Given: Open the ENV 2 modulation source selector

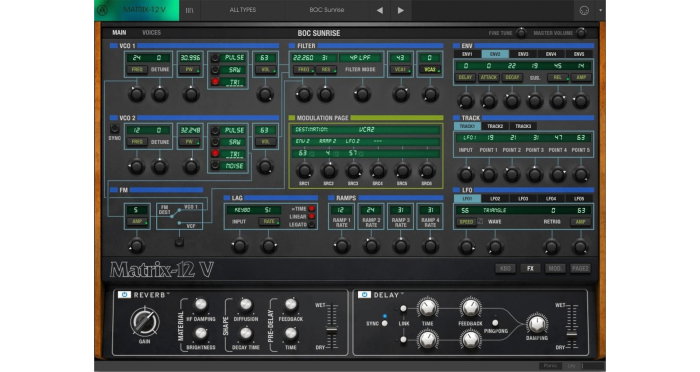Looking at the screenshot, I should pyautogui.click(x=303, y=141).
